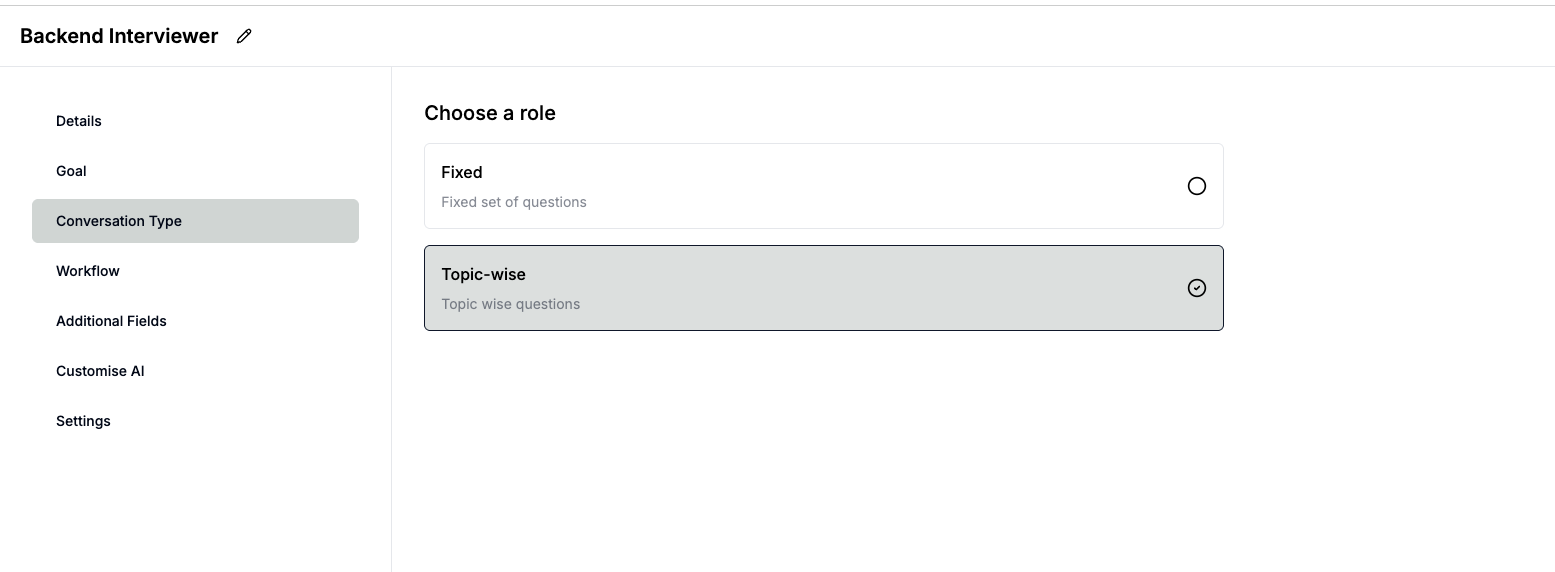The width and height of the screenshot is (1555, 572).
Task: Click the Backend Interviewer title text
Action: point(119,36)
